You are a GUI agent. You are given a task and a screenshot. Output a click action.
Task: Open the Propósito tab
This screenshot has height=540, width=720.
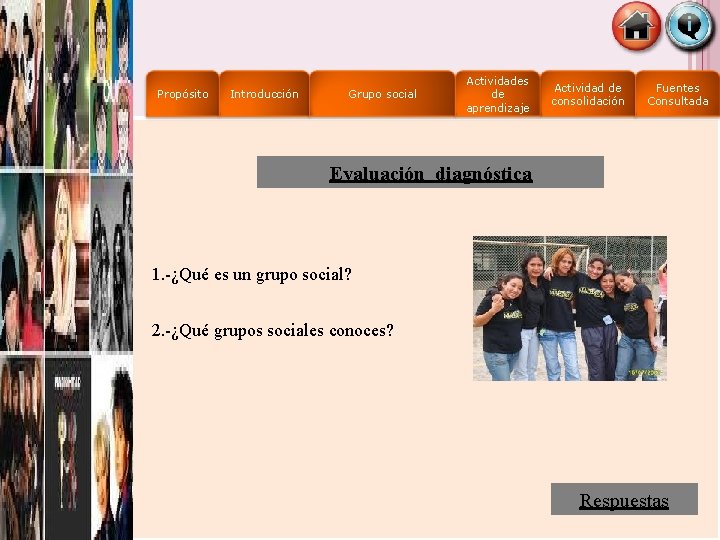click(182, 94)
